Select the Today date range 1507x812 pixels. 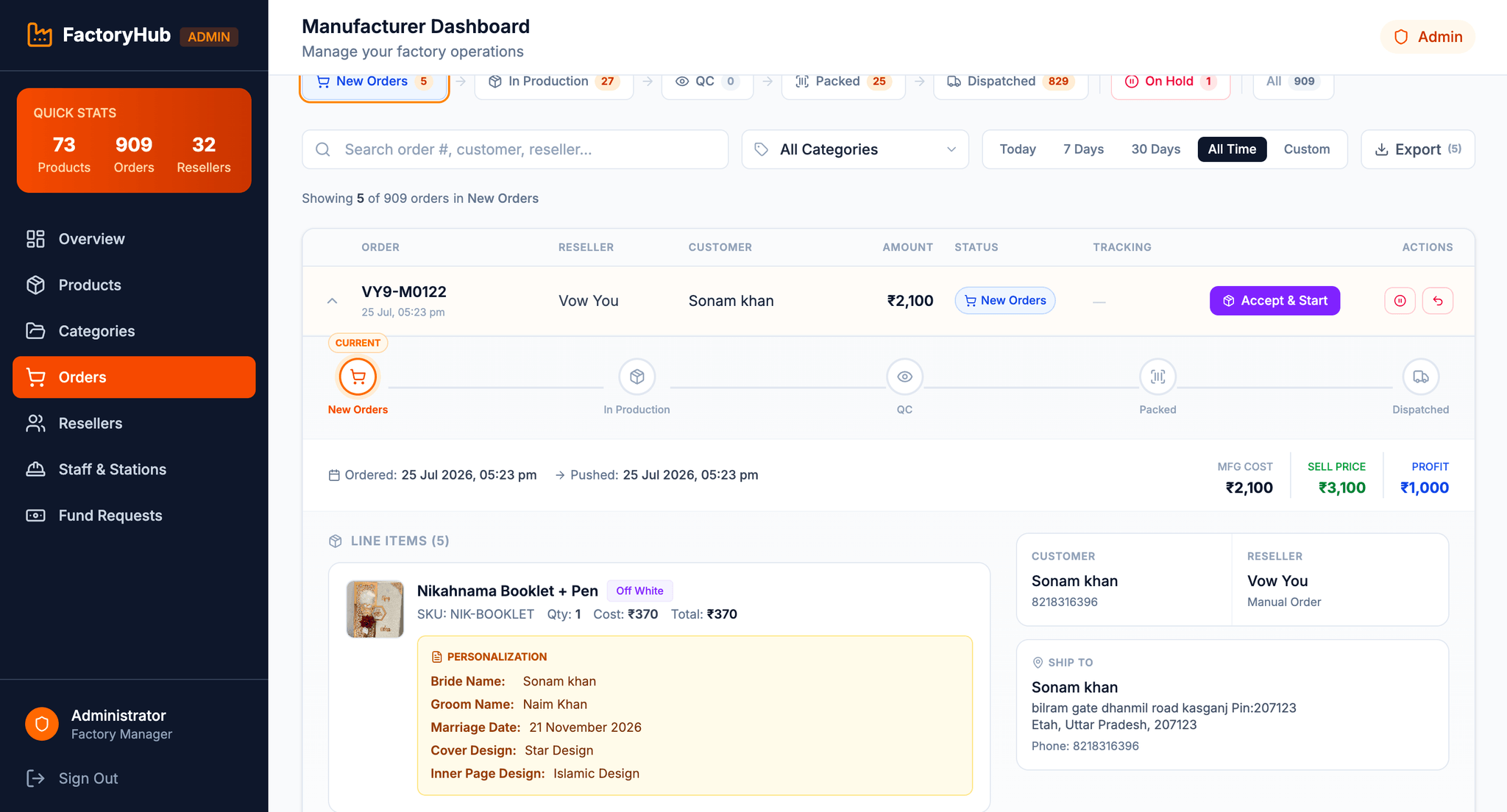click(x=1018, y=149)
